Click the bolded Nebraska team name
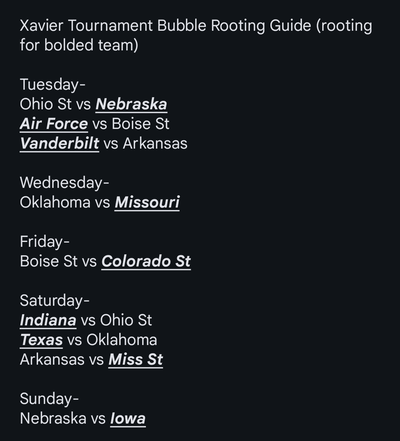 pyautogui.click(x=131, y=104)
